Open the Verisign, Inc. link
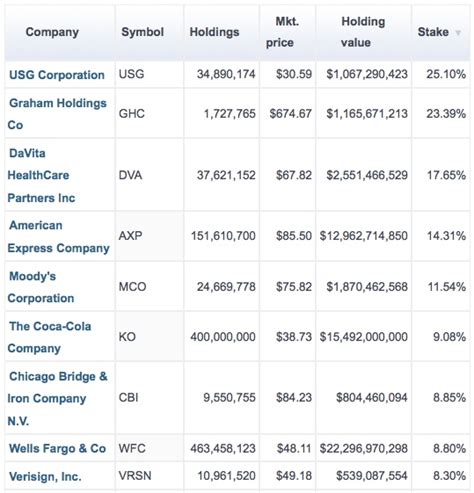Image resolution: width=474 pixels, height=493 pixels. pyautogui.click(x=45, y=476)
